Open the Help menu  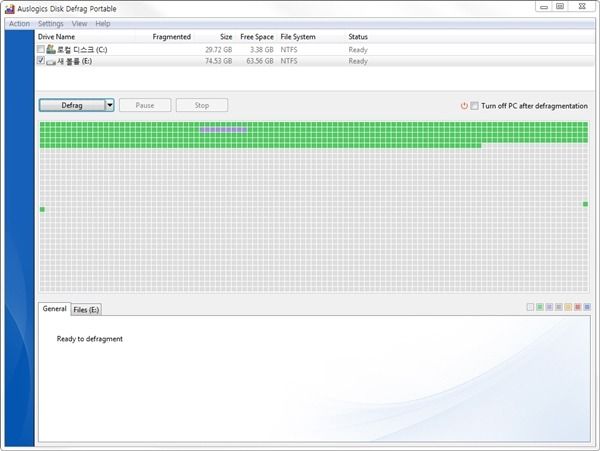coord(103,24)
